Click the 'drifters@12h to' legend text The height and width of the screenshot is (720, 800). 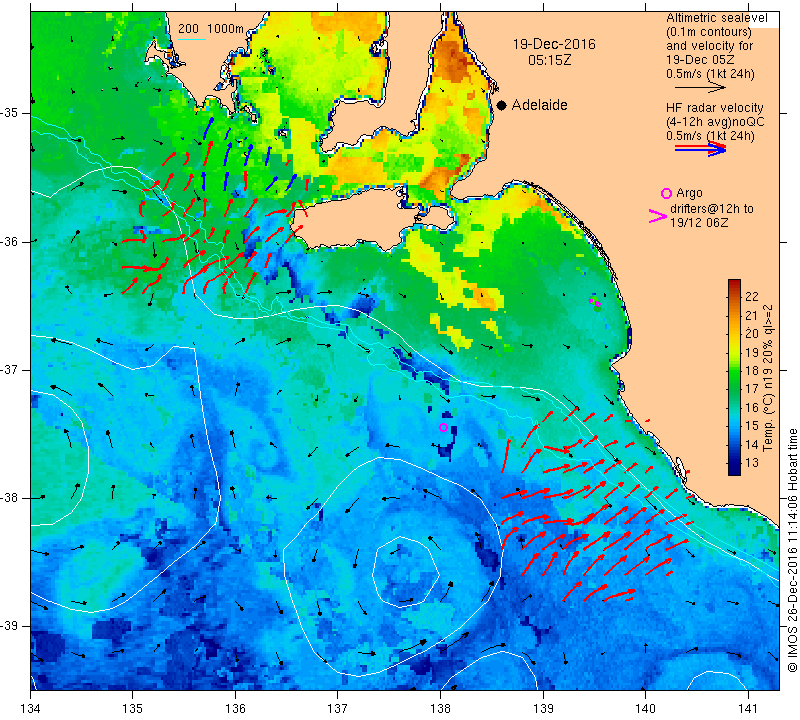[x=712, y=209]
